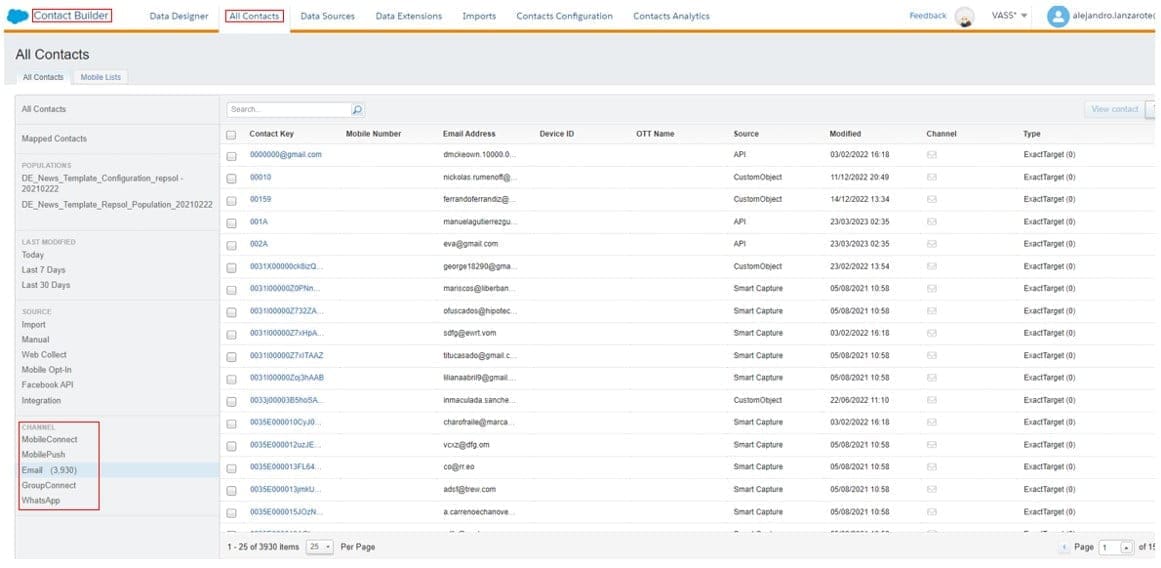Click the View contact button

[x=1114, y=109]
